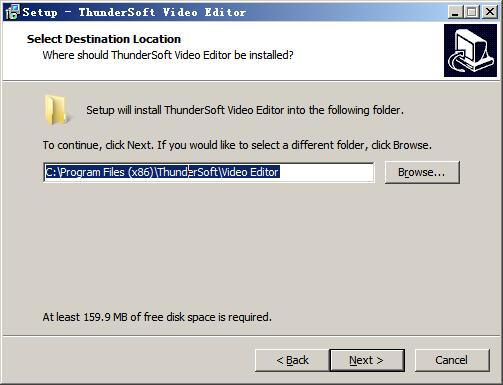Click the empty gray area below the path field
503x385 pixels.
tap(250, 247)
